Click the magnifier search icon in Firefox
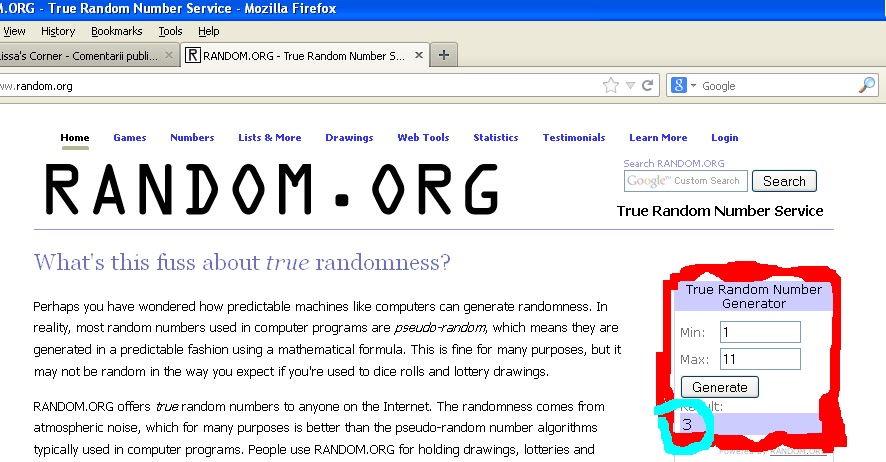This screenshot has width=886, height=462. (x=867, y=85)
